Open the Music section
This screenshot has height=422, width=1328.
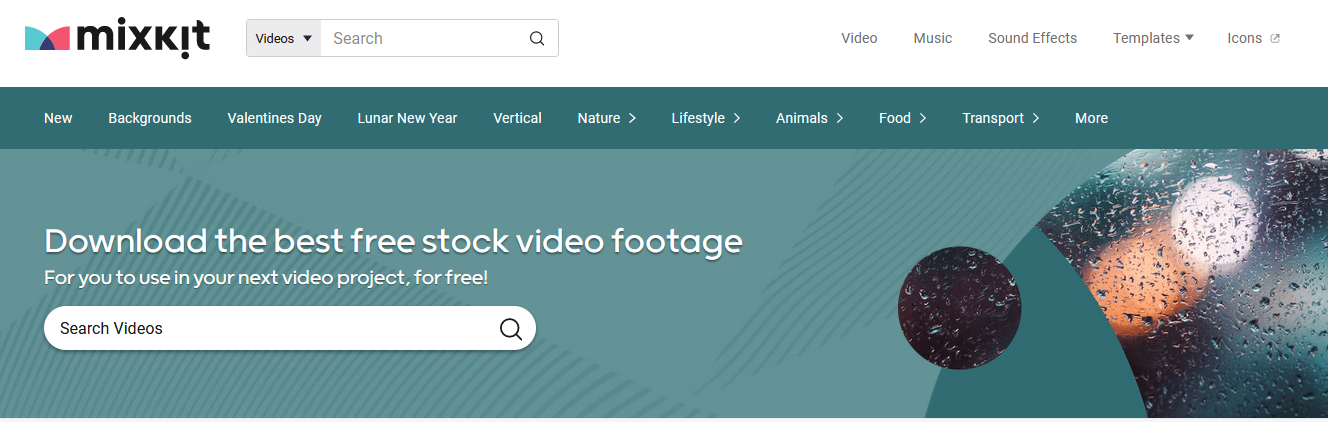pos(932,38)
